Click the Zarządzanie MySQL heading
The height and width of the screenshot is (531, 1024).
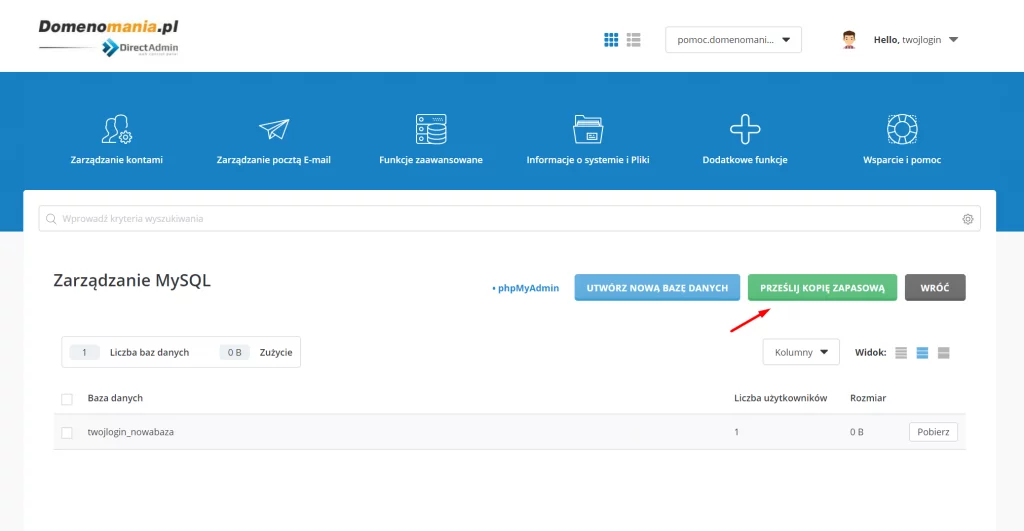(x=132, y=281)
